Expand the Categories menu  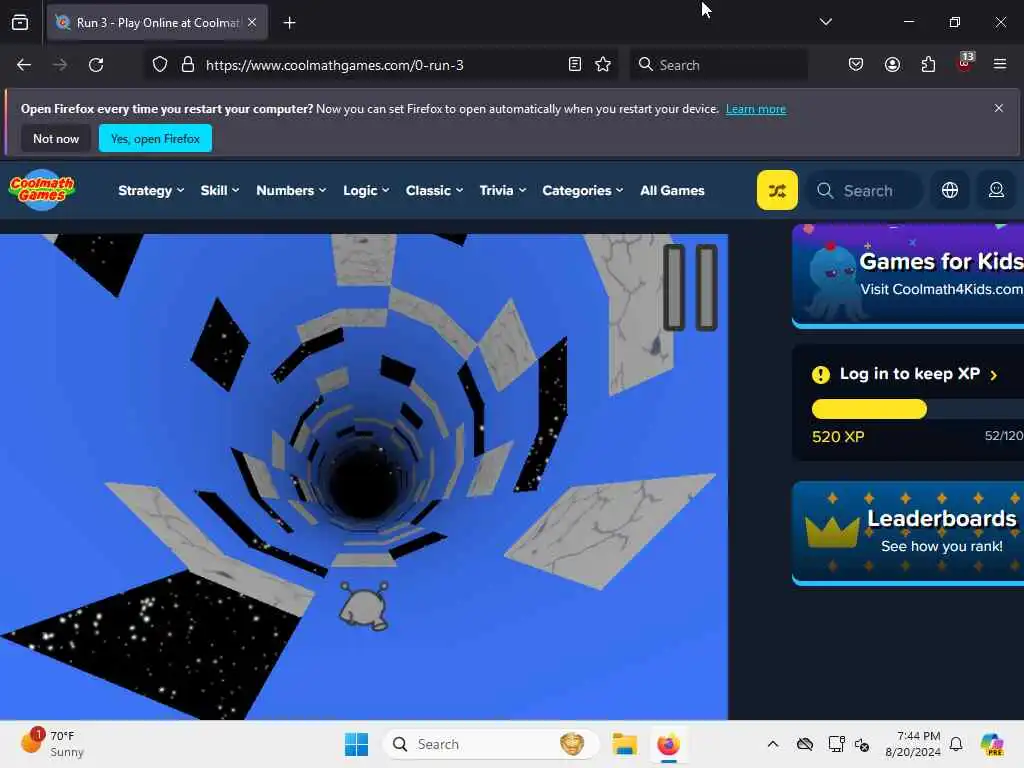click(x=583, y=190)
